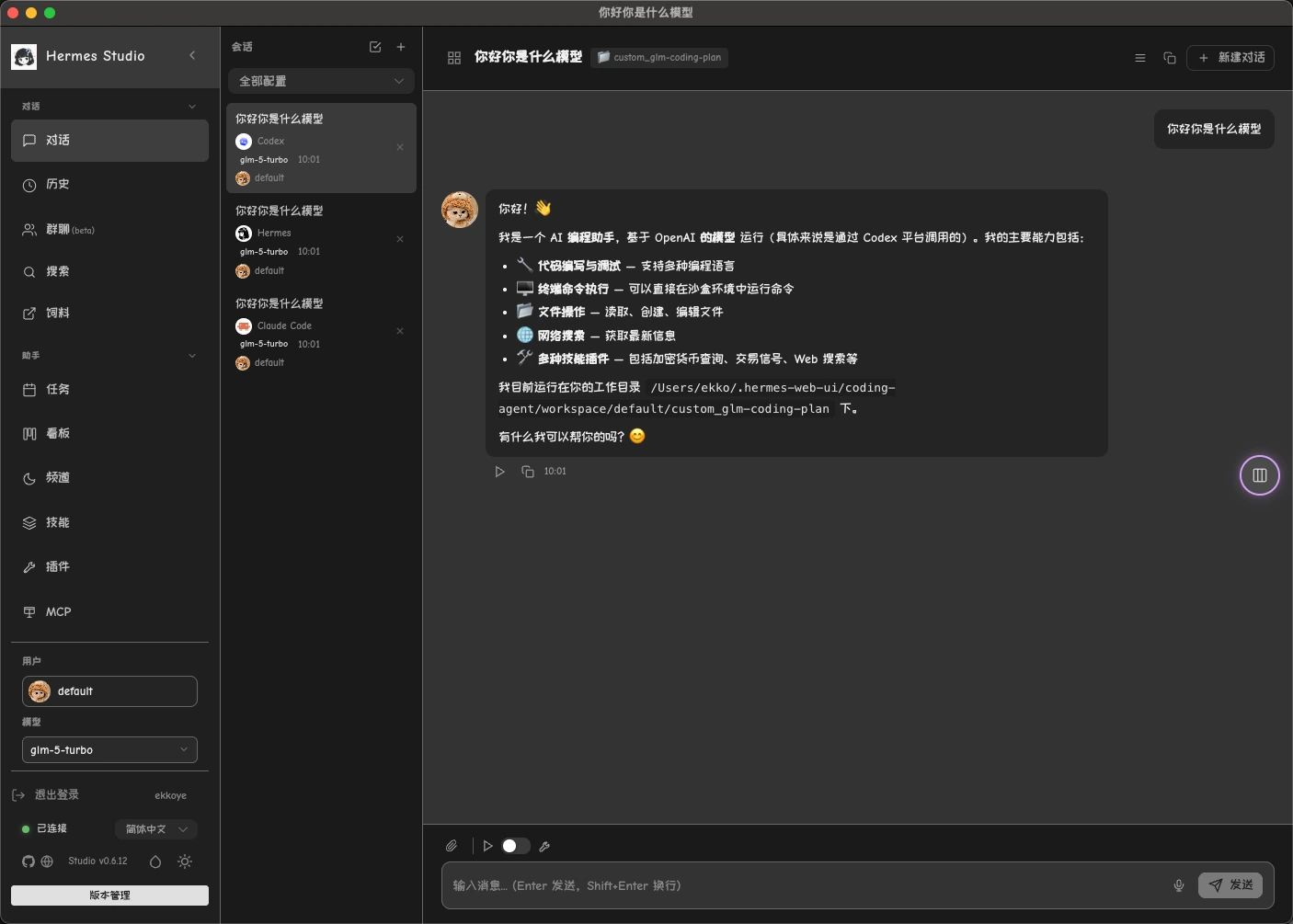Click the Studio v0.6.12 version text
Viewport: 1293px width, 924px height.
[x=97, y=861]
